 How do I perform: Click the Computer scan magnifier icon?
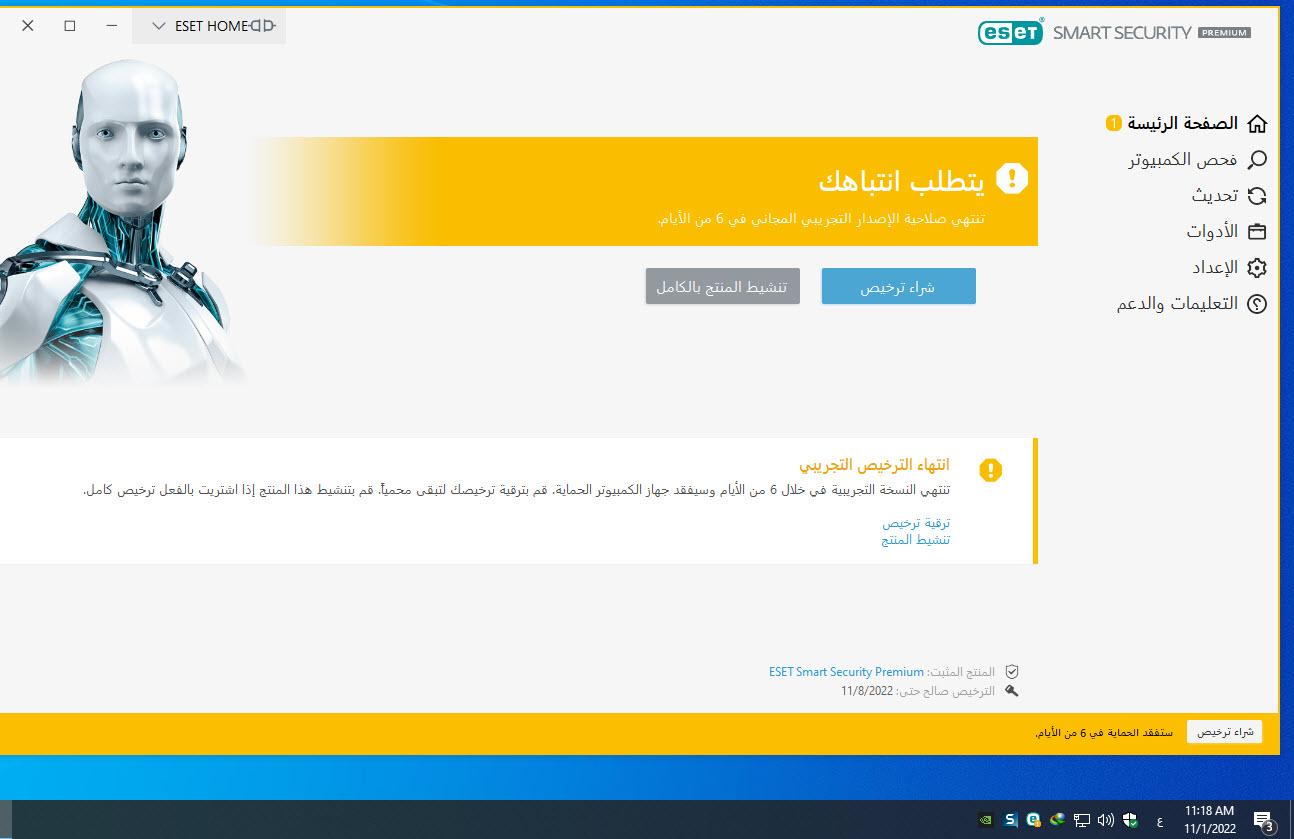tap(1257, 160)
